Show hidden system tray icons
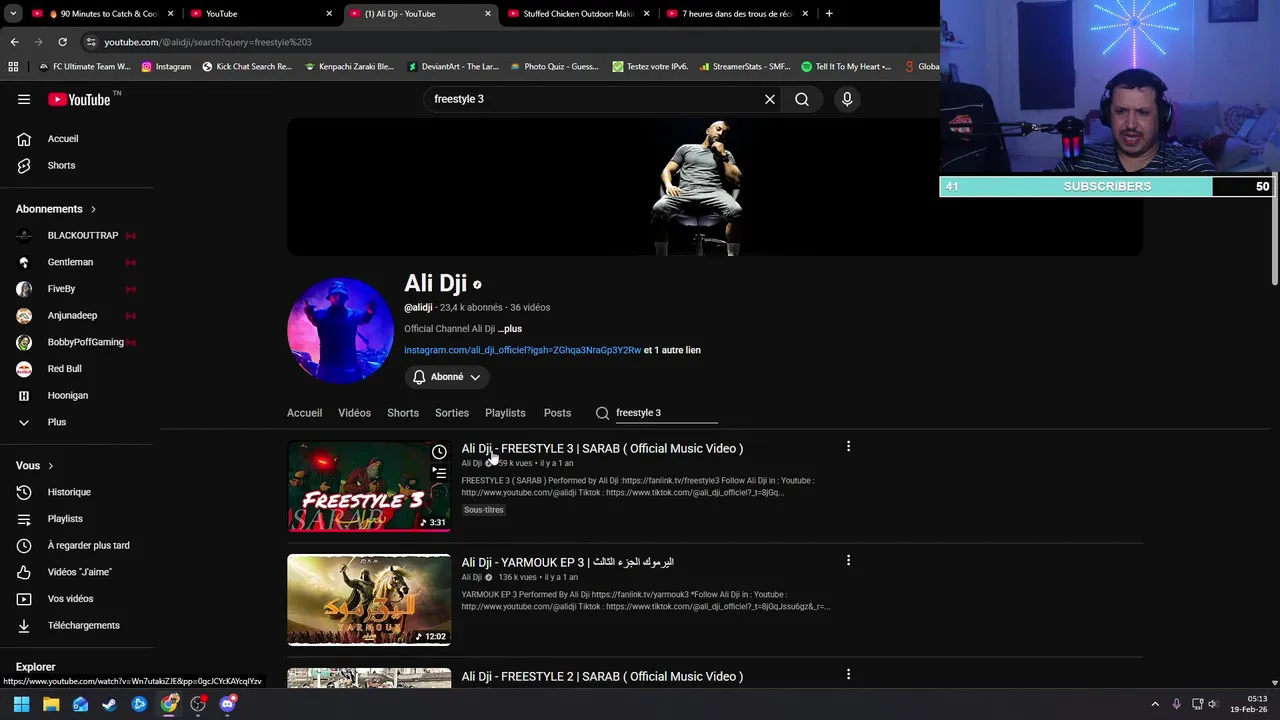 pos(1155,704)
